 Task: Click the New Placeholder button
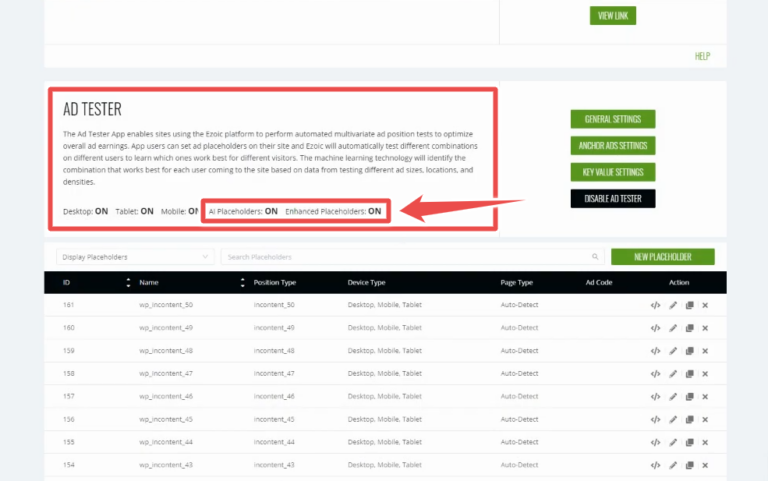click(663, 257)
